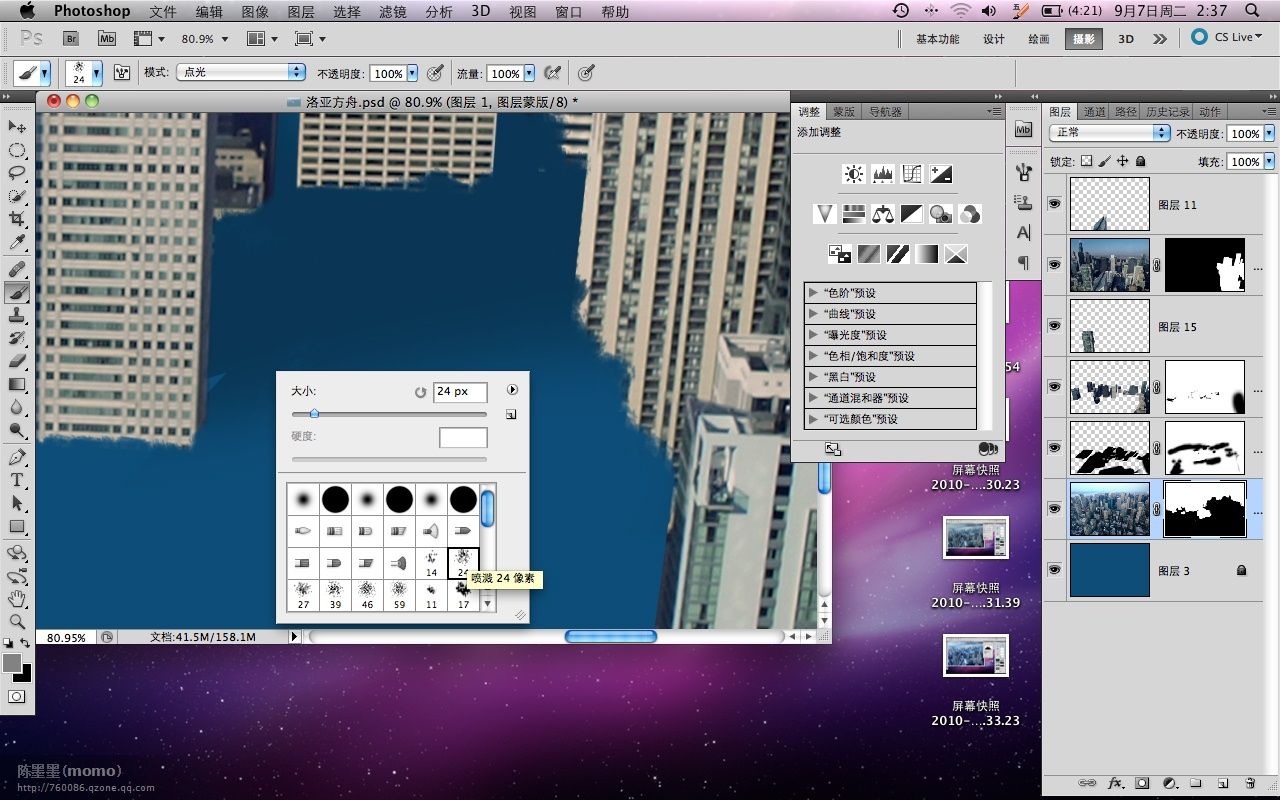Switch to the 蒙版 tab
Screen dimensions: 1280x800
[x=844, y=112]
